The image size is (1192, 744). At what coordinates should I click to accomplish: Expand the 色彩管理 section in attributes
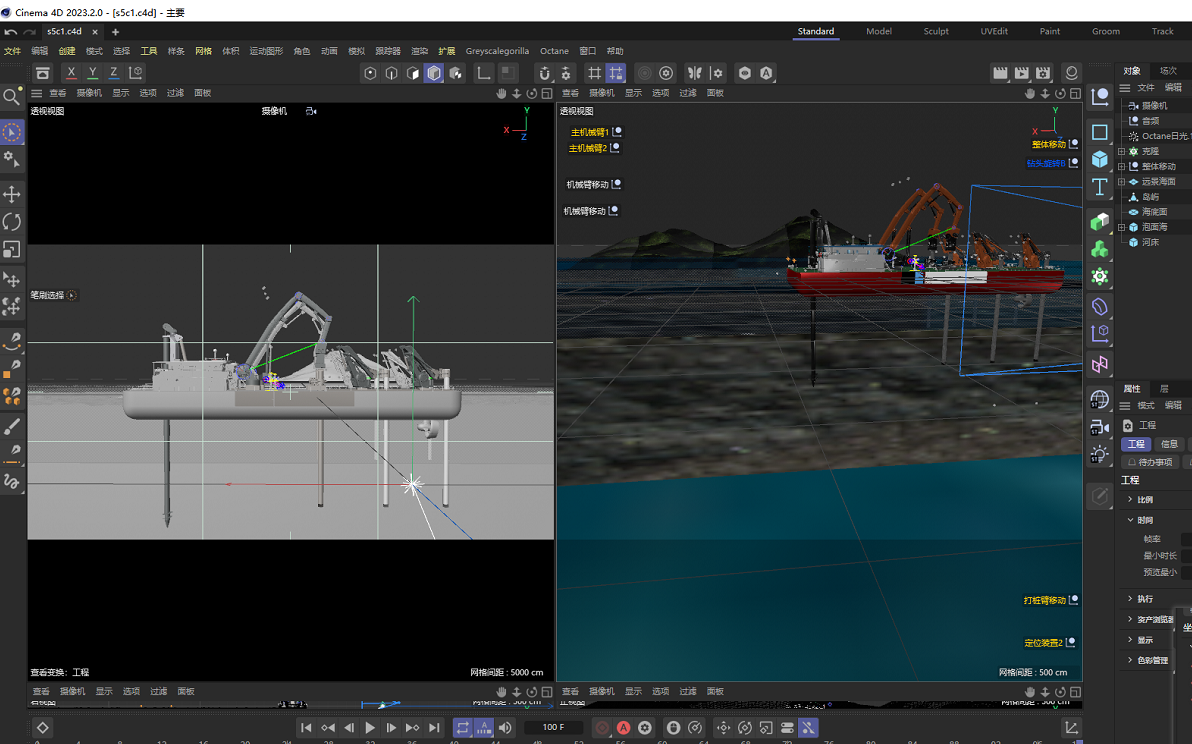[1130, 660]
